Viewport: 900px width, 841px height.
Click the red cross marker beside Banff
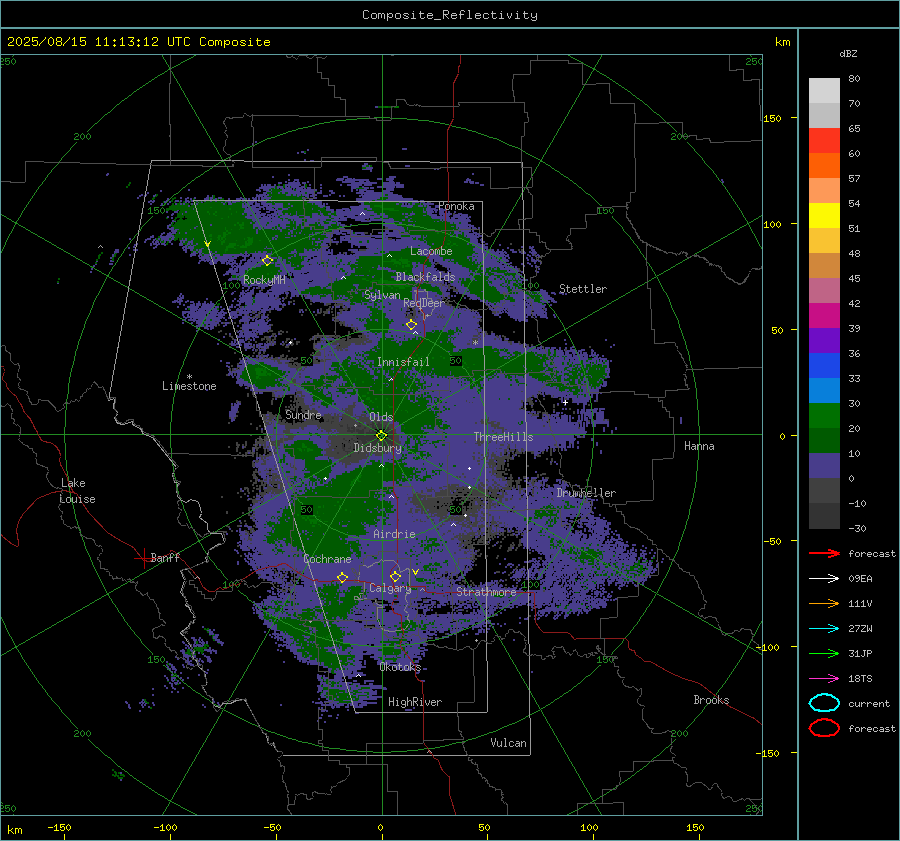[143, 557]
